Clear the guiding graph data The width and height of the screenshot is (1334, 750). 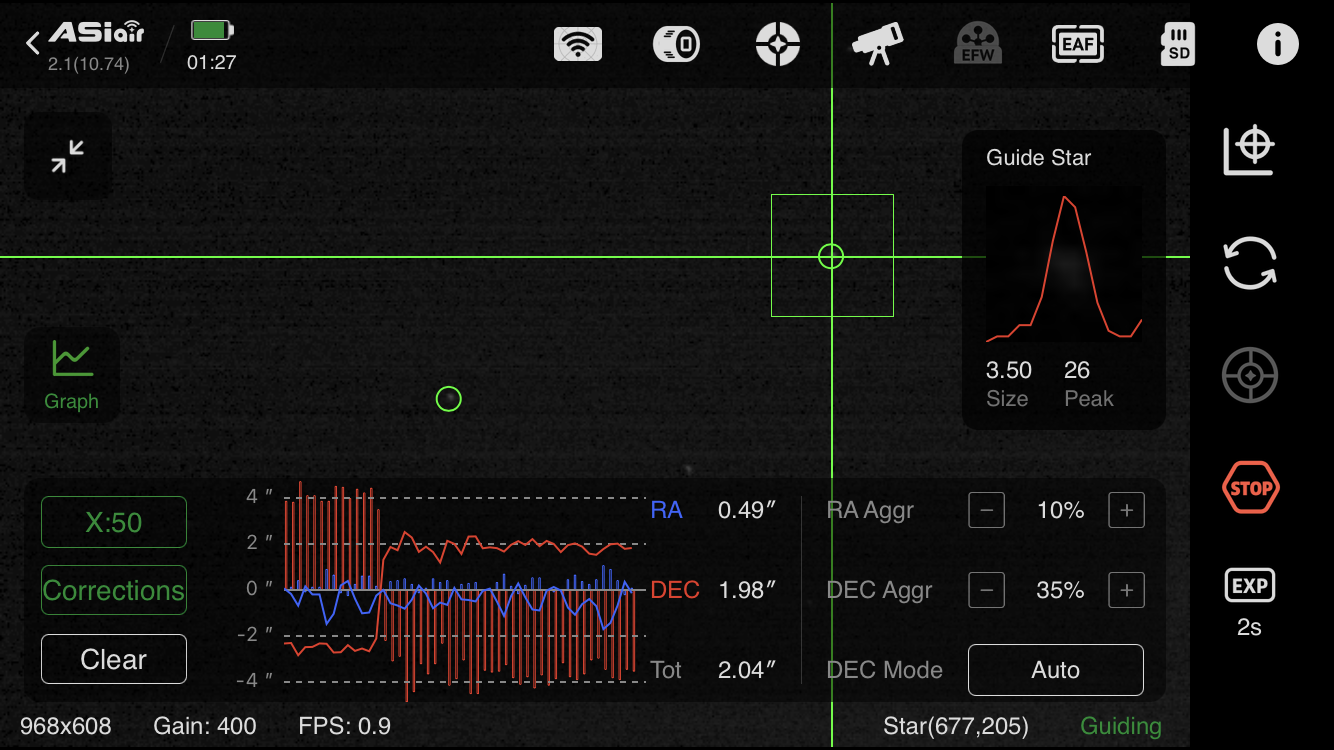(114, 659)
